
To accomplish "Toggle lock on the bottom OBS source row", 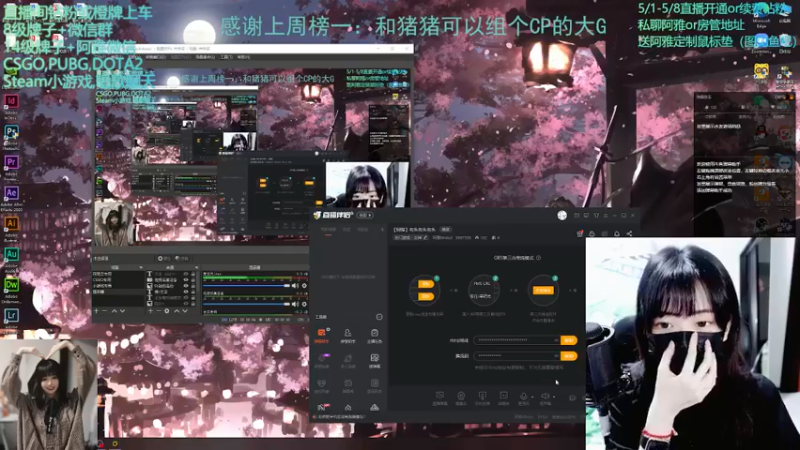I will 193,304.
